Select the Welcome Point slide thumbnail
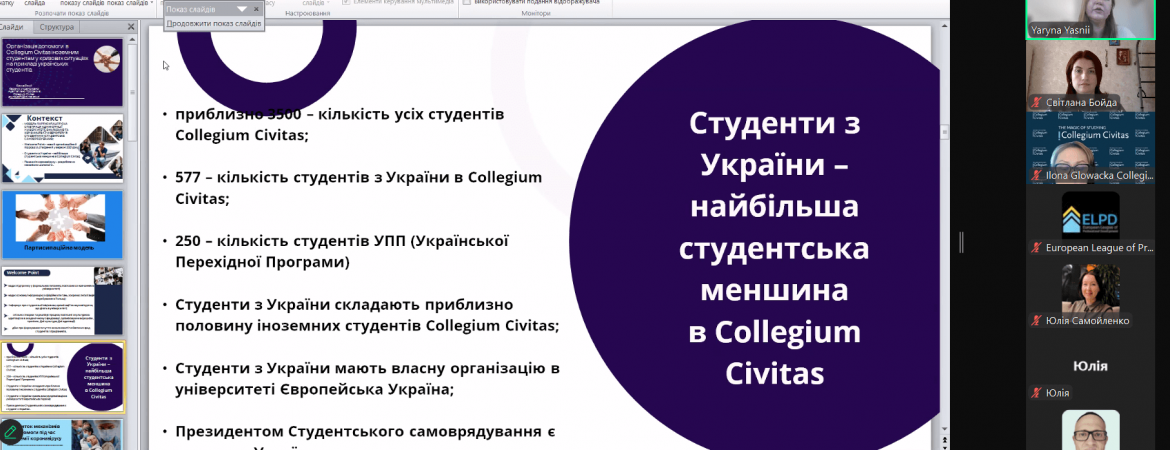Image resolution: width=1170 pixels, height=450 pixels. 62,301
